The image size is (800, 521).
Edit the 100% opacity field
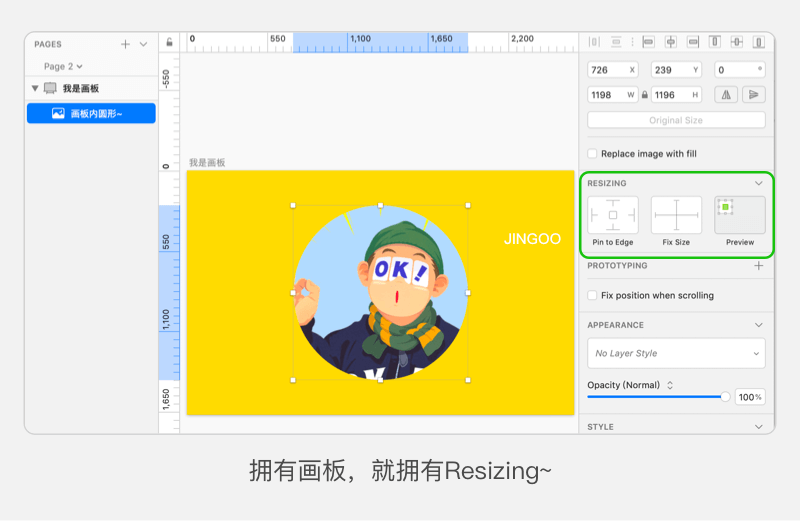pos(750,397)
